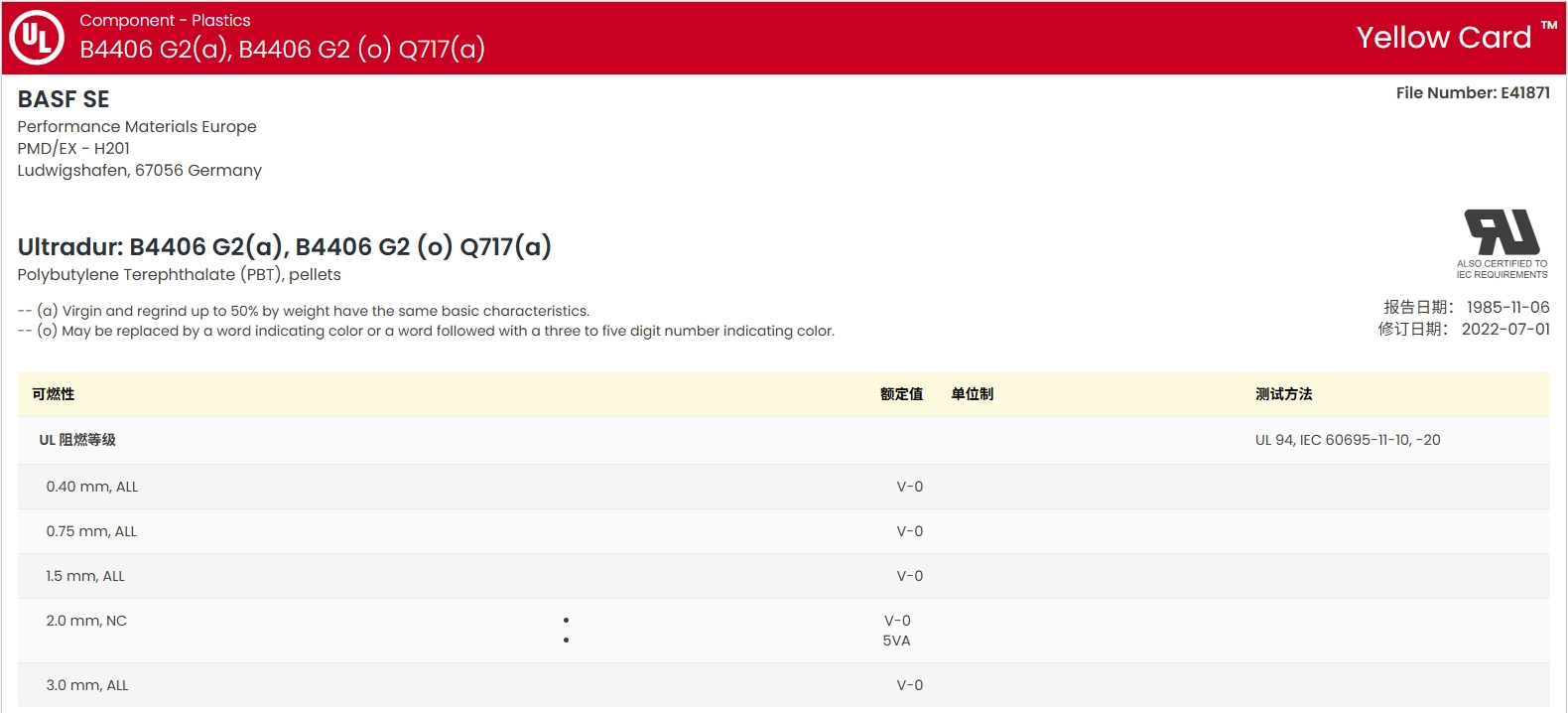Click the V-0 value for 2.0 mm NC
This screenshot has height=713, width=1568.
(x=897, y=621)
